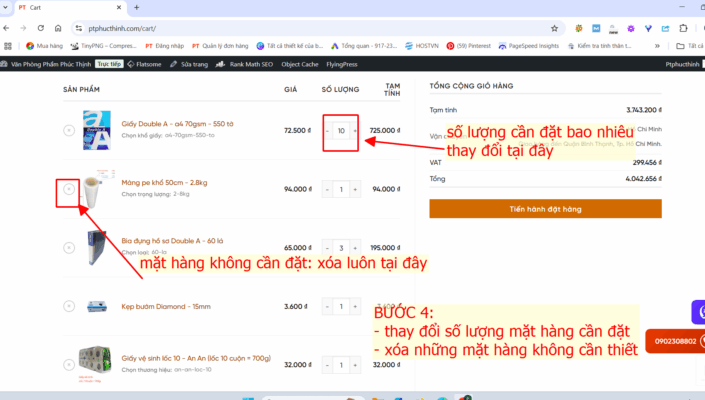Remove Giấy Double A item from cart

click(68, 131)
